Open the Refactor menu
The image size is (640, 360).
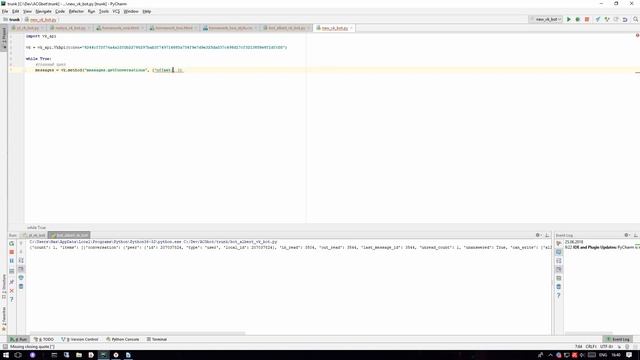tap(76, 11)
